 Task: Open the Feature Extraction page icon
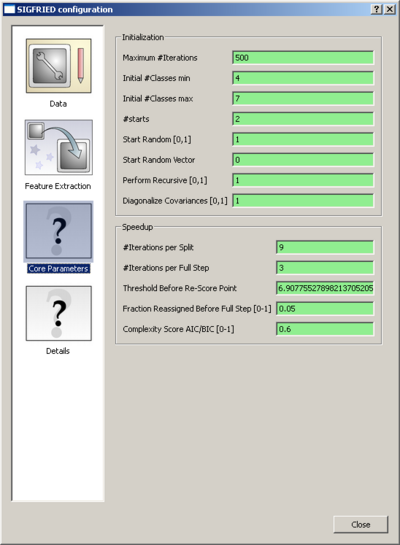(58, 147)
